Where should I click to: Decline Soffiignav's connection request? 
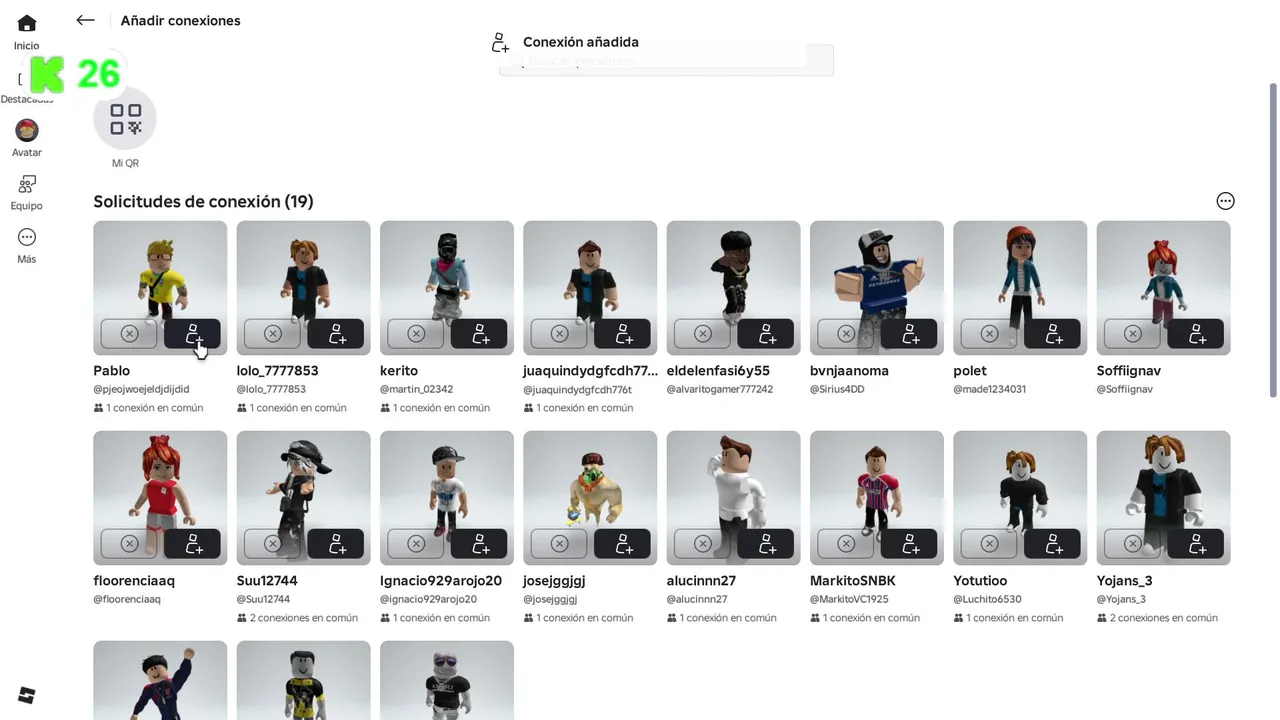[x=1132, y=333]
